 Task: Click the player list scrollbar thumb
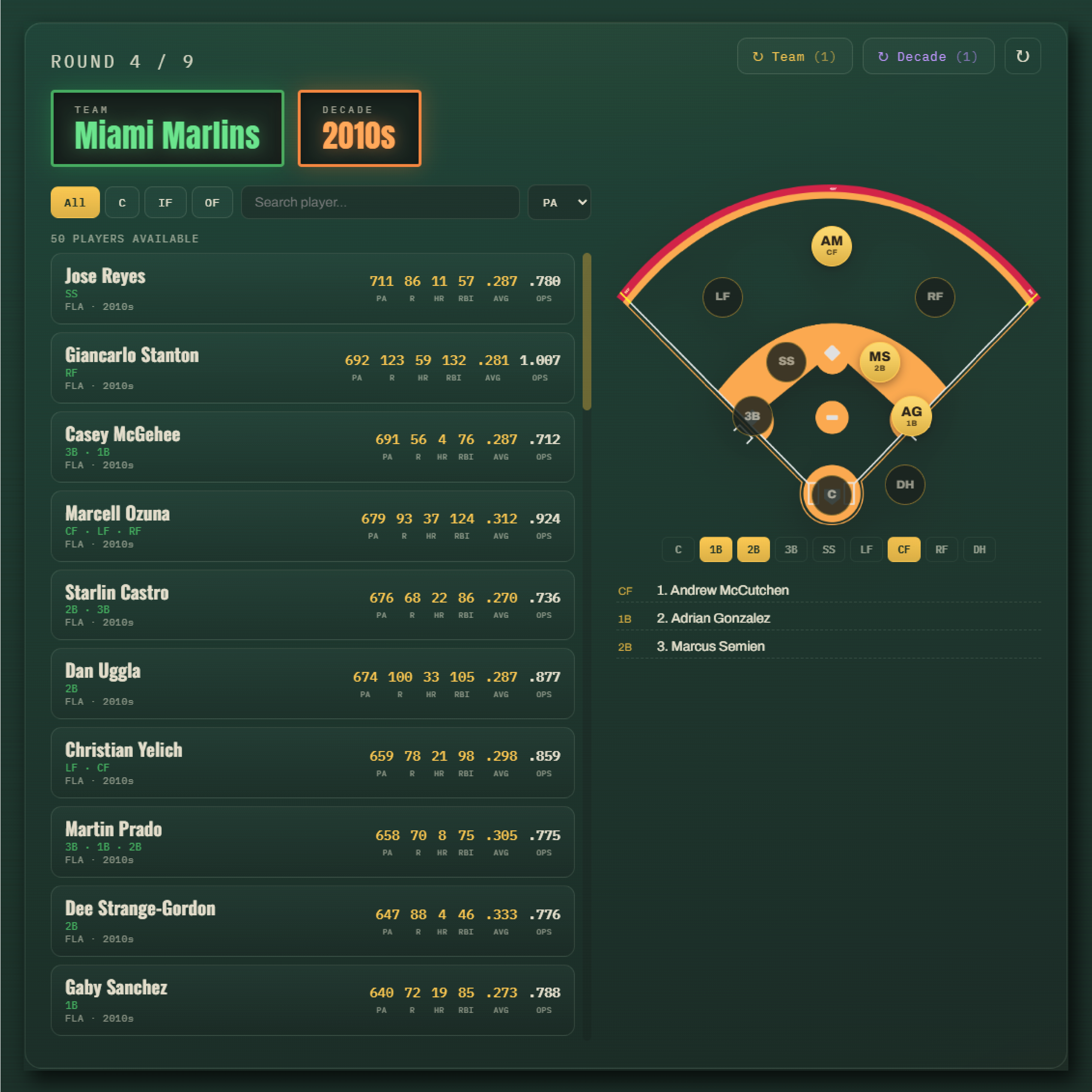(587, 331)
